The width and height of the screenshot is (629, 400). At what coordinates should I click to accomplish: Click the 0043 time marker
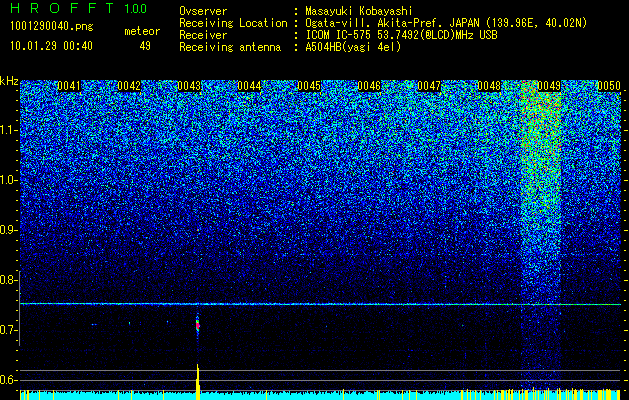point(189,86)
